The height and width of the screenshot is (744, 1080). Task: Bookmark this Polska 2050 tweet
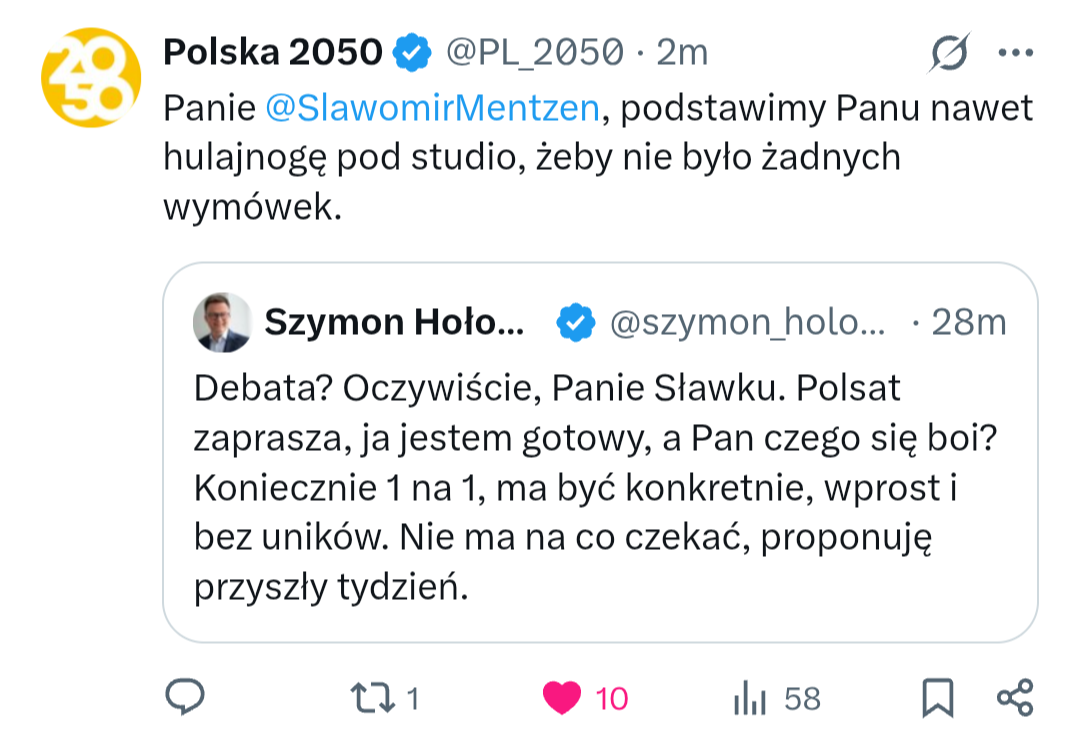[x=937, y=698]
